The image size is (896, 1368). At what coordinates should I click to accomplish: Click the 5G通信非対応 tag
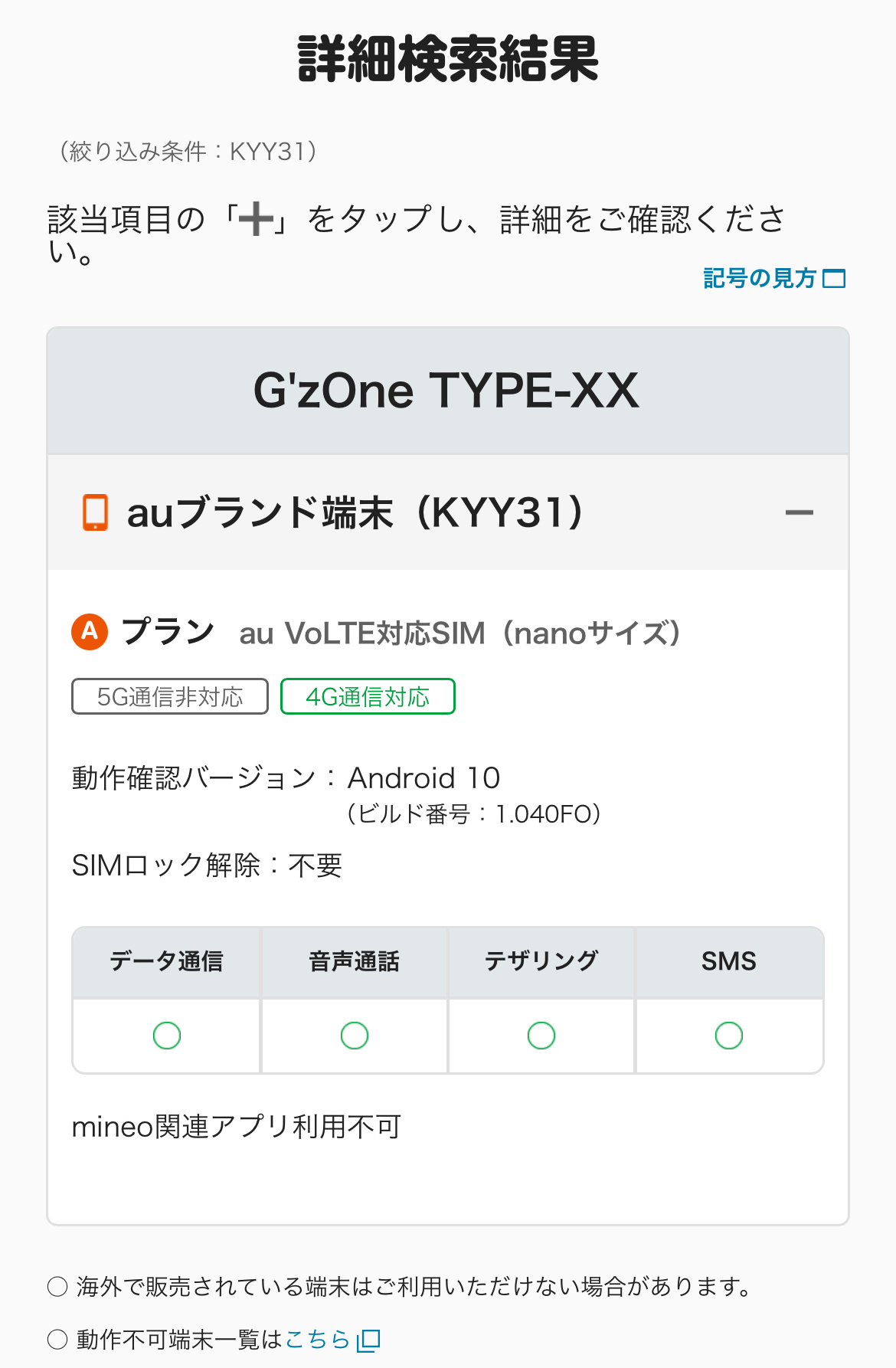170,696
